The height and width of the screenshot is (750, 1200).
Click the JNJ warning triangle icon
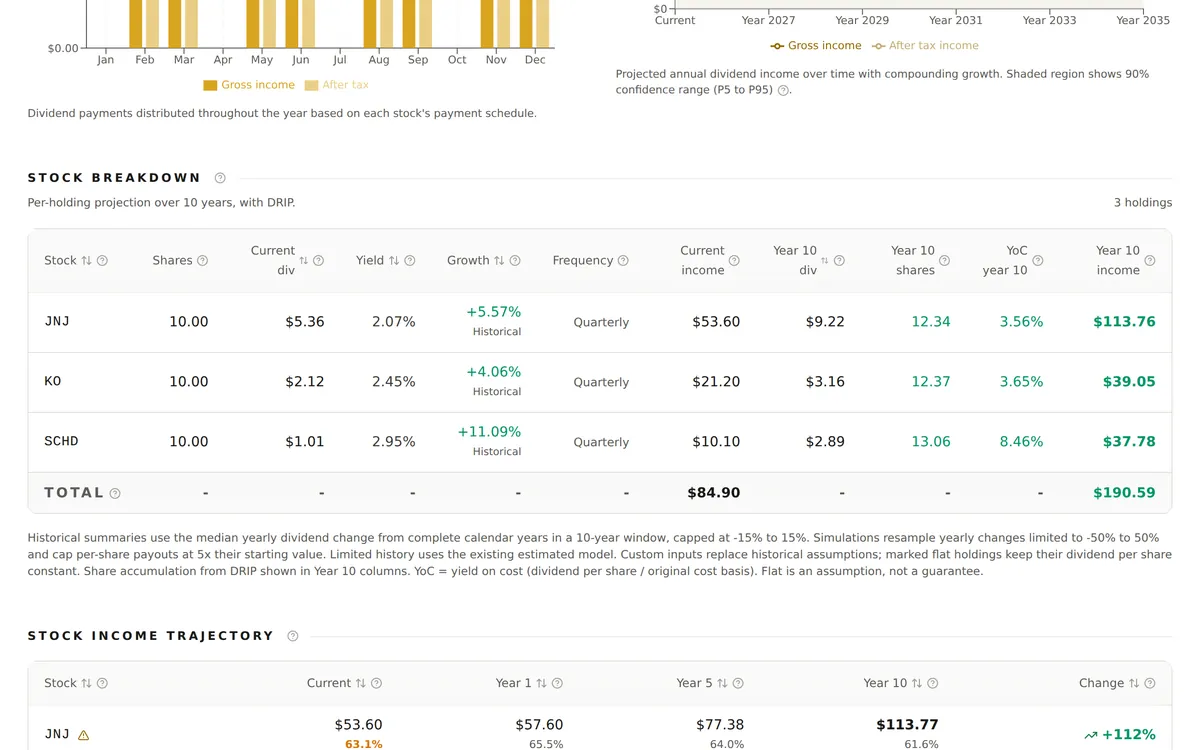point(84,735)
